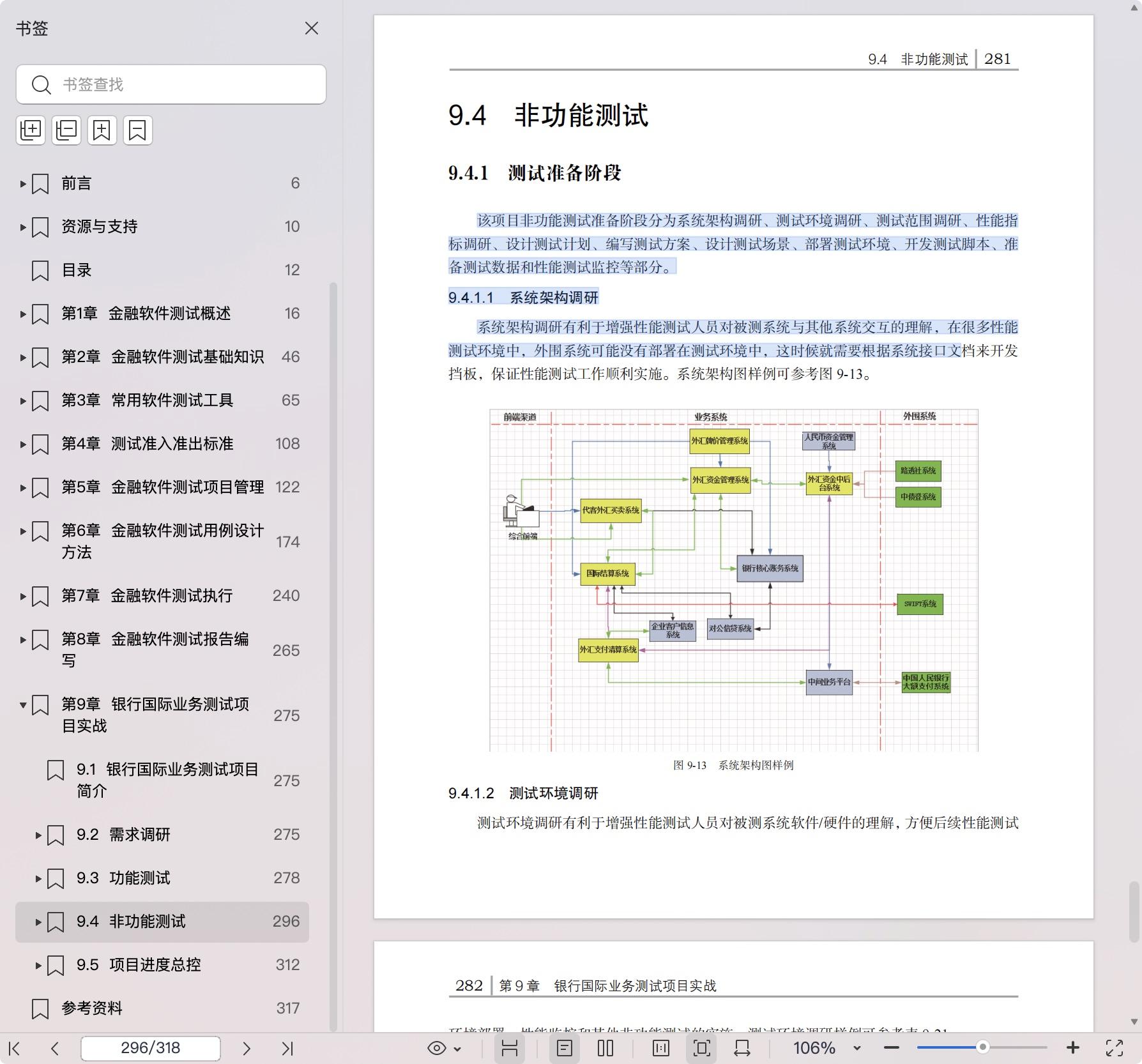This screenshot has width=1142, height=1064.
Task: Click the document vertical scrollbar thumb
Action: click(1134, 911)
